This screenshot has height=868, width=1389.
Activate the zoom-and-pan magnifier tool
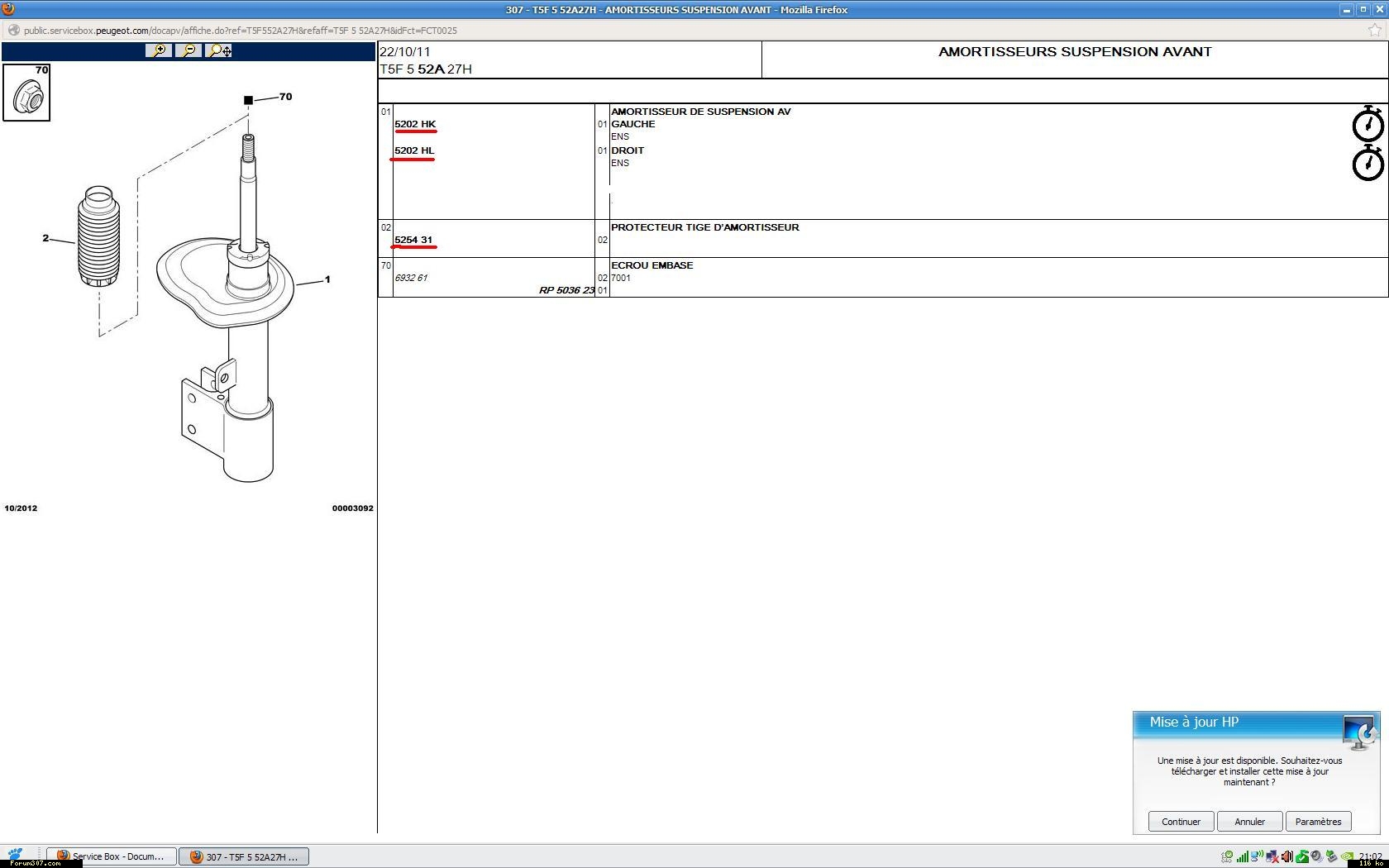pyautogui.click(x=219, y=50)
